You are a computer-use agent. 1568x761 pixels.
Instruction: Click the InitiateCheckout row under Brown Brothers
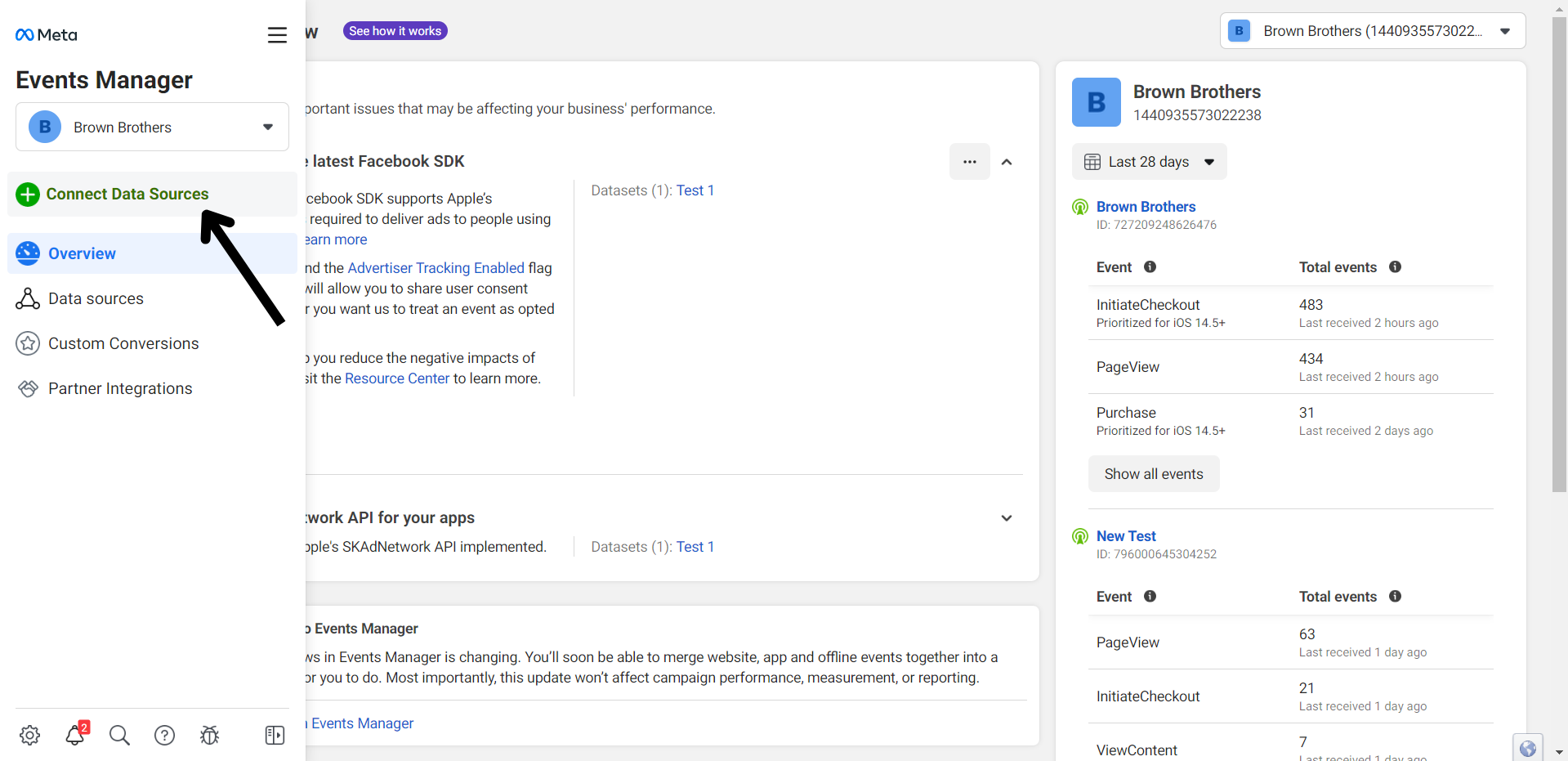pos(1291,313)
